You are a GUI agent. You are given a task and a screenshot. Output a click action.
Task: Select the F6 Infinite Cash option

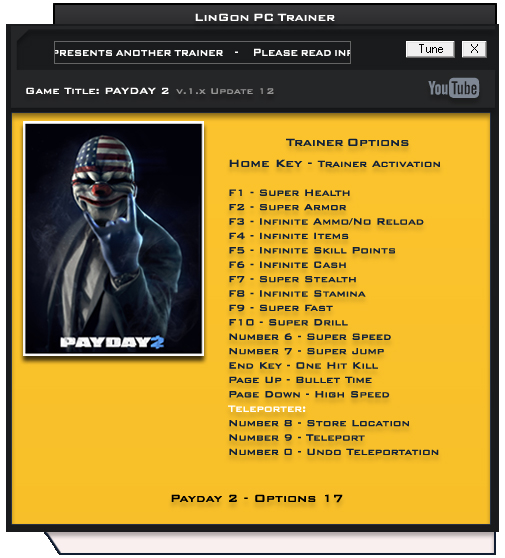tap(288, 265)
